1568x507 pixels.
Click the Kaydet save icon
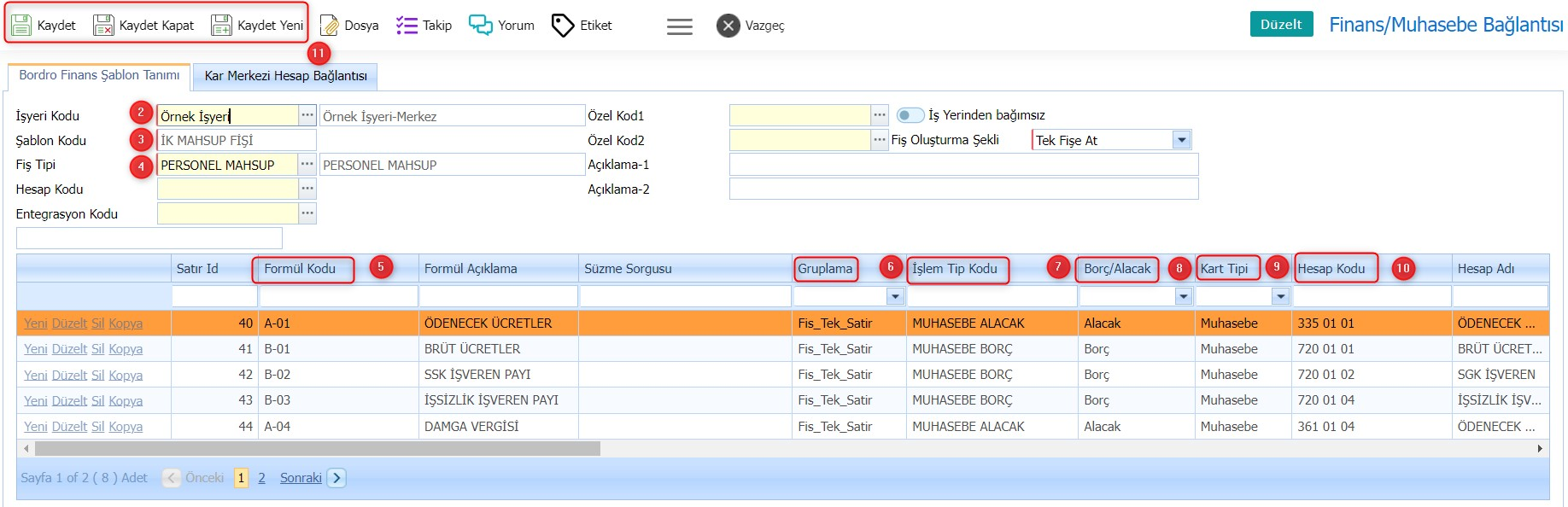click(x=21, y=26)
